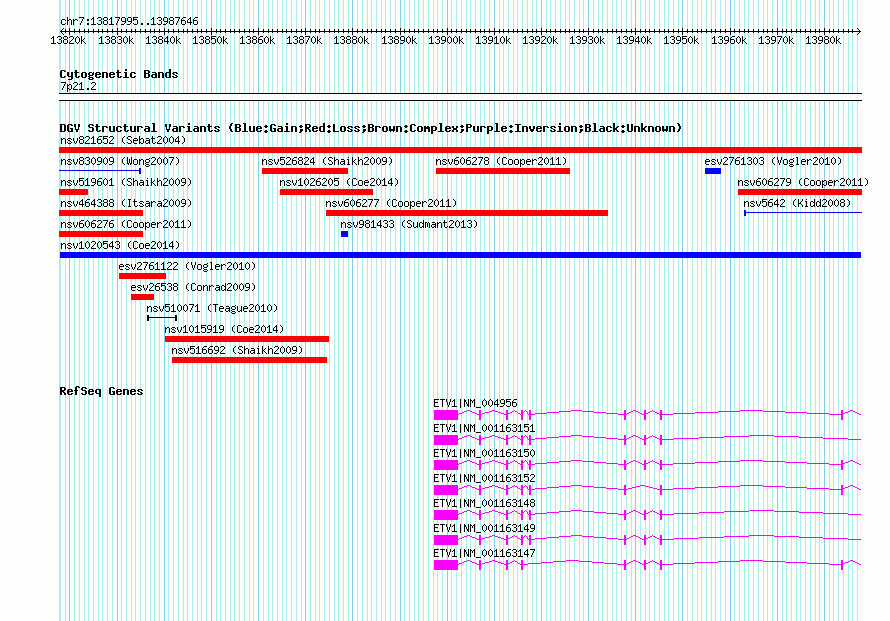The image size is (890, 621).
Task: Click the nsv606279 red loss bar
Action: [800, 192]
